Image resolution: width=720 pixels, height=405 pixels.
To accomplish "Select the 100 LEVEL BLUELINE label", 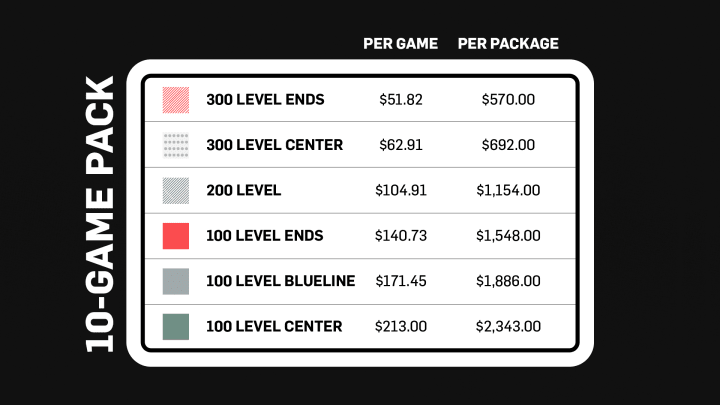I will pyautogui.click(x=280, y=281).
